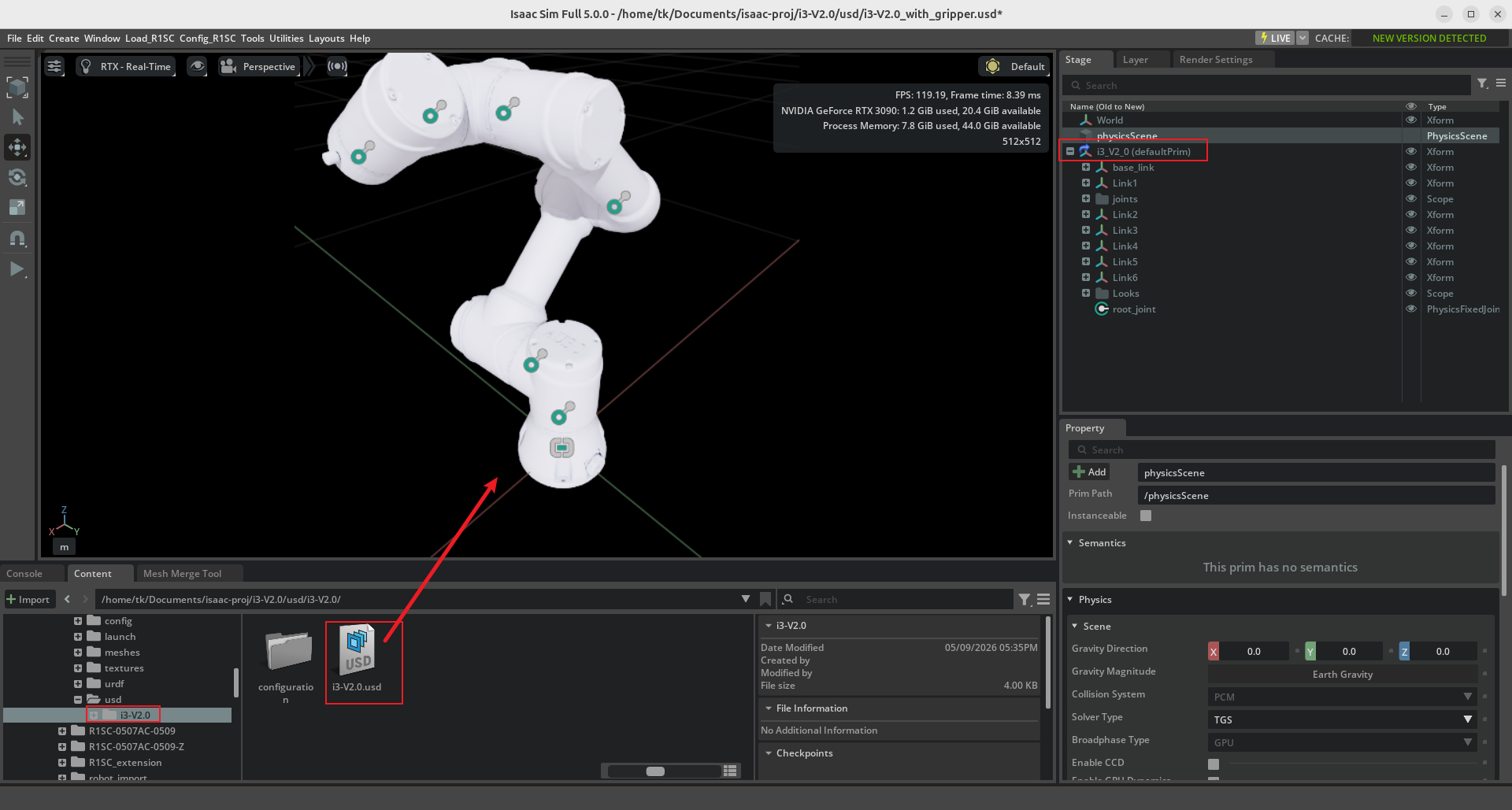
Task: Click the Y gravity direction label
Action: pyautogui.click(x=1310, y=652)
